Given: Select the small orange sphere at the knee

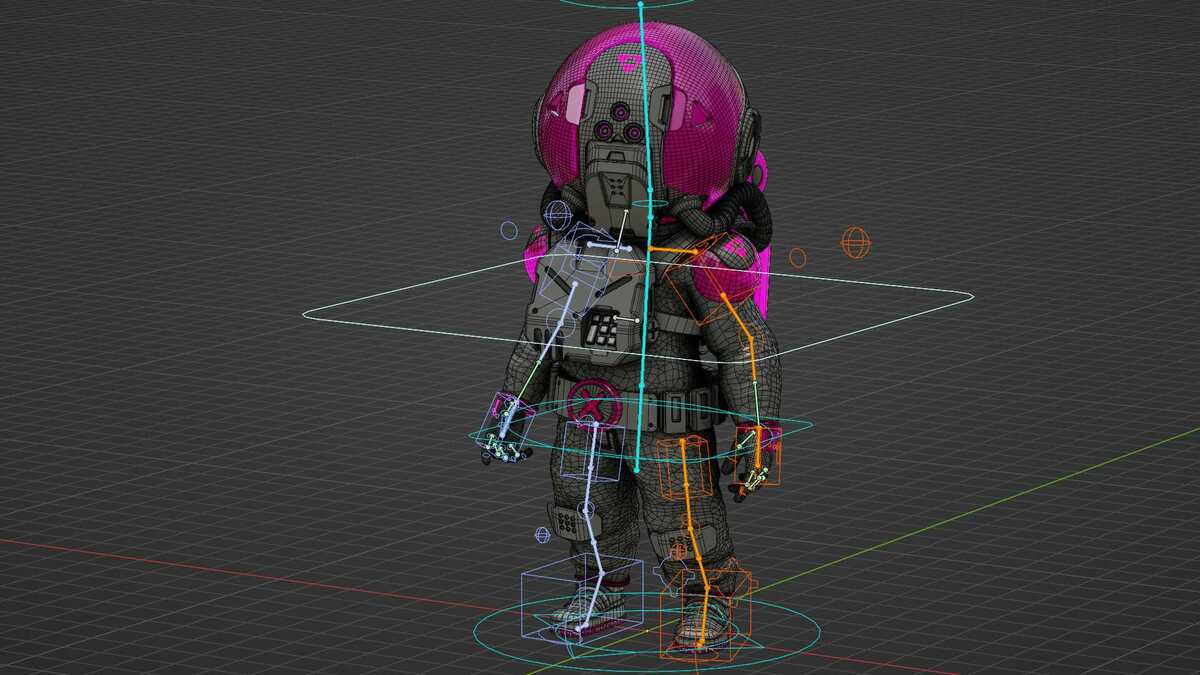Looking at the screenshot, I should pyautogui.click(x=678, y=551).
